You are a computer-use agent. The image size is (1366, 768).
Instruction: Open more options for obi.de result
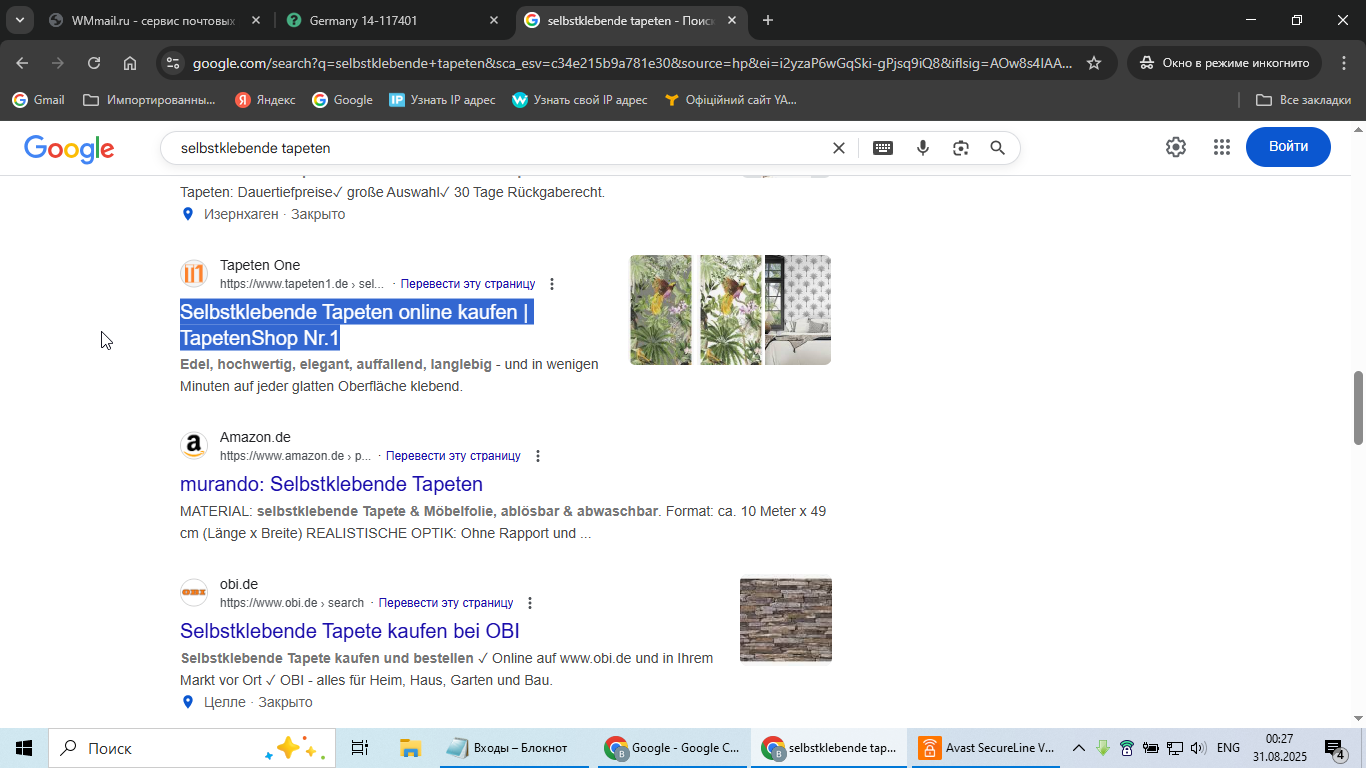(x=530, y=603)
